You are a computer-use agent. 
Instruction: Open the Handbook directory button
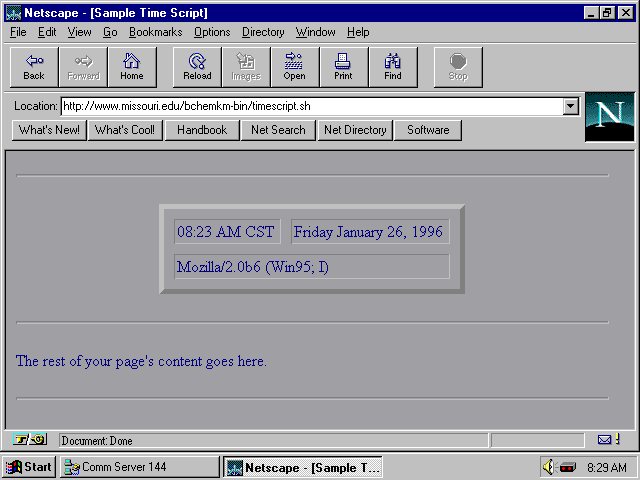[202, 130]
